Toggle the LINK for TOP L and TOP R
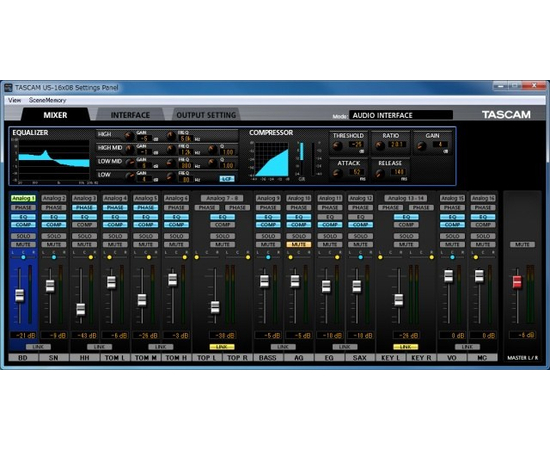550x450 pixels. [x=222, y=347]
